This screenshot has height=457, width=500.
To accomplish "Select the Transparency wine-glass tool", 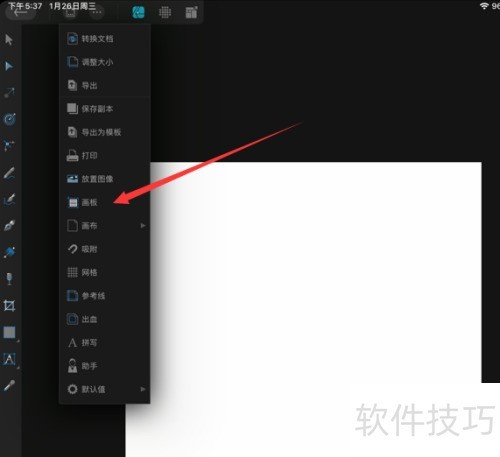I will (9, 279).
